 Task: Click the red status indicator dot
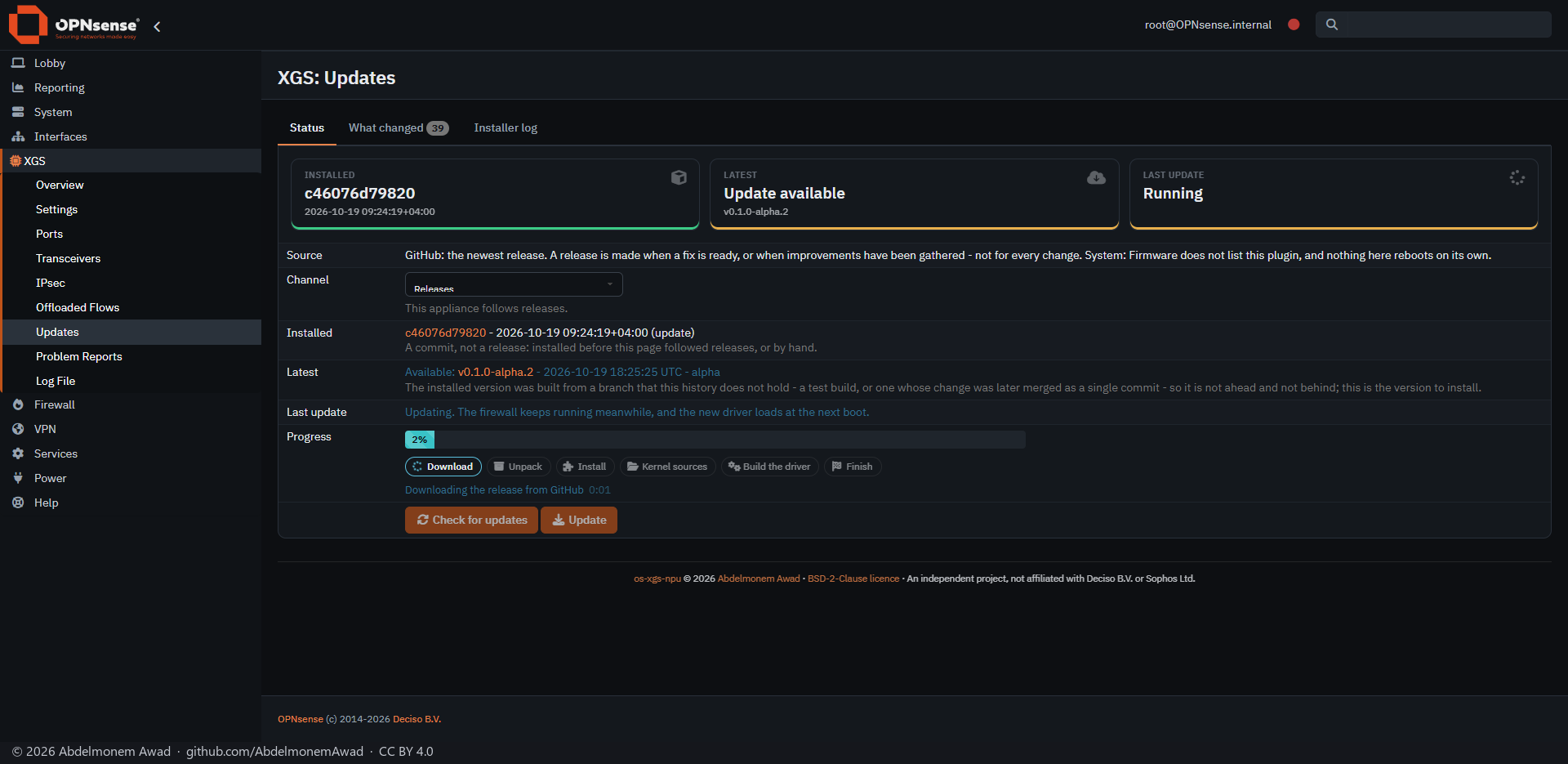coord(1294,25)
